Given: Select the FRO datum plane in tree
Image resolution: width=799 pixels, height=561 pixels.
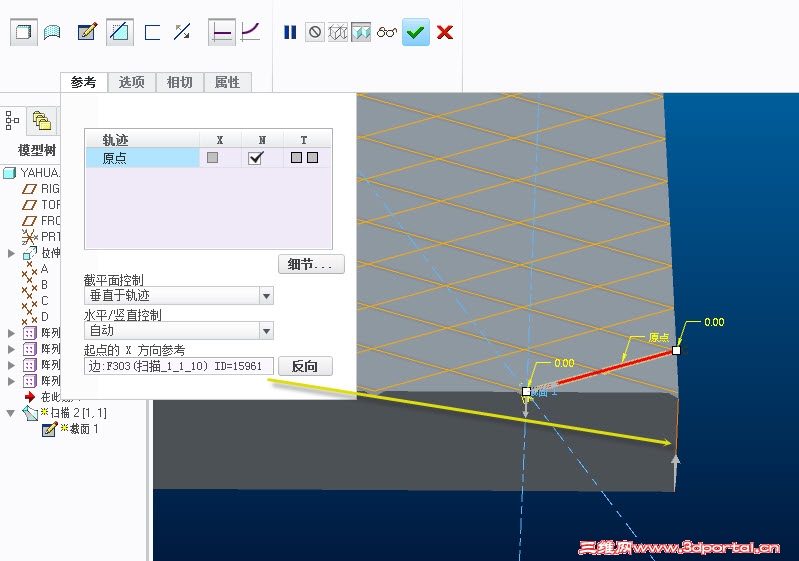Looking at the screenshot, I should (x=41, y=221).
